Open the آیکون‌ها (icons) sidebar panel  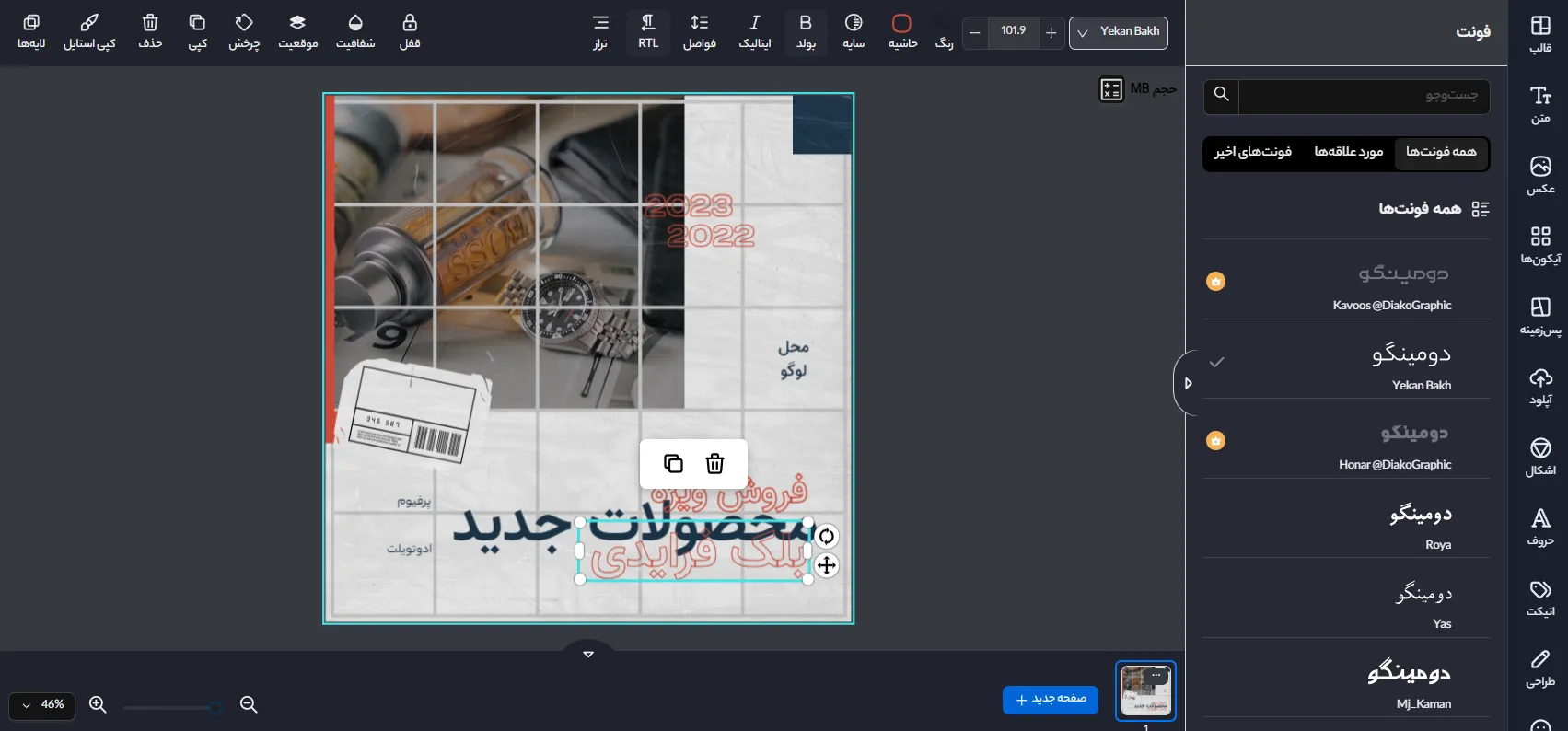click(1540, 244)
